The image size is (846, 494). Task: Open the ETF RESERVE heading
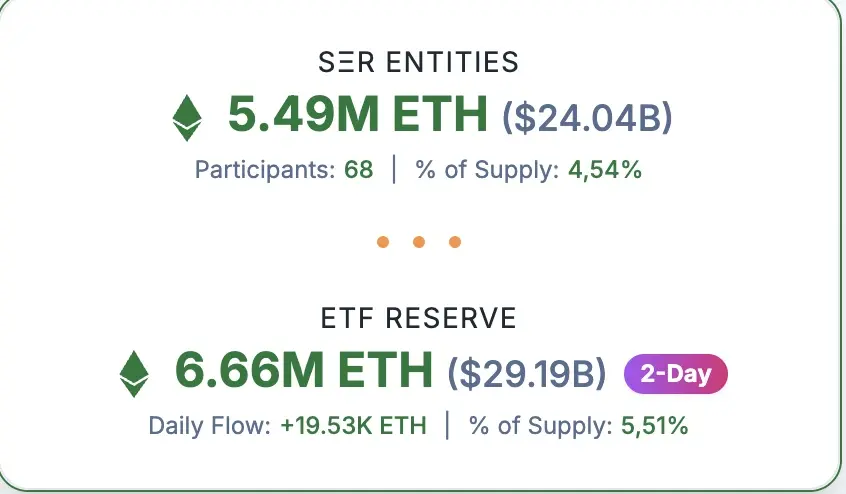coord(419,319)
